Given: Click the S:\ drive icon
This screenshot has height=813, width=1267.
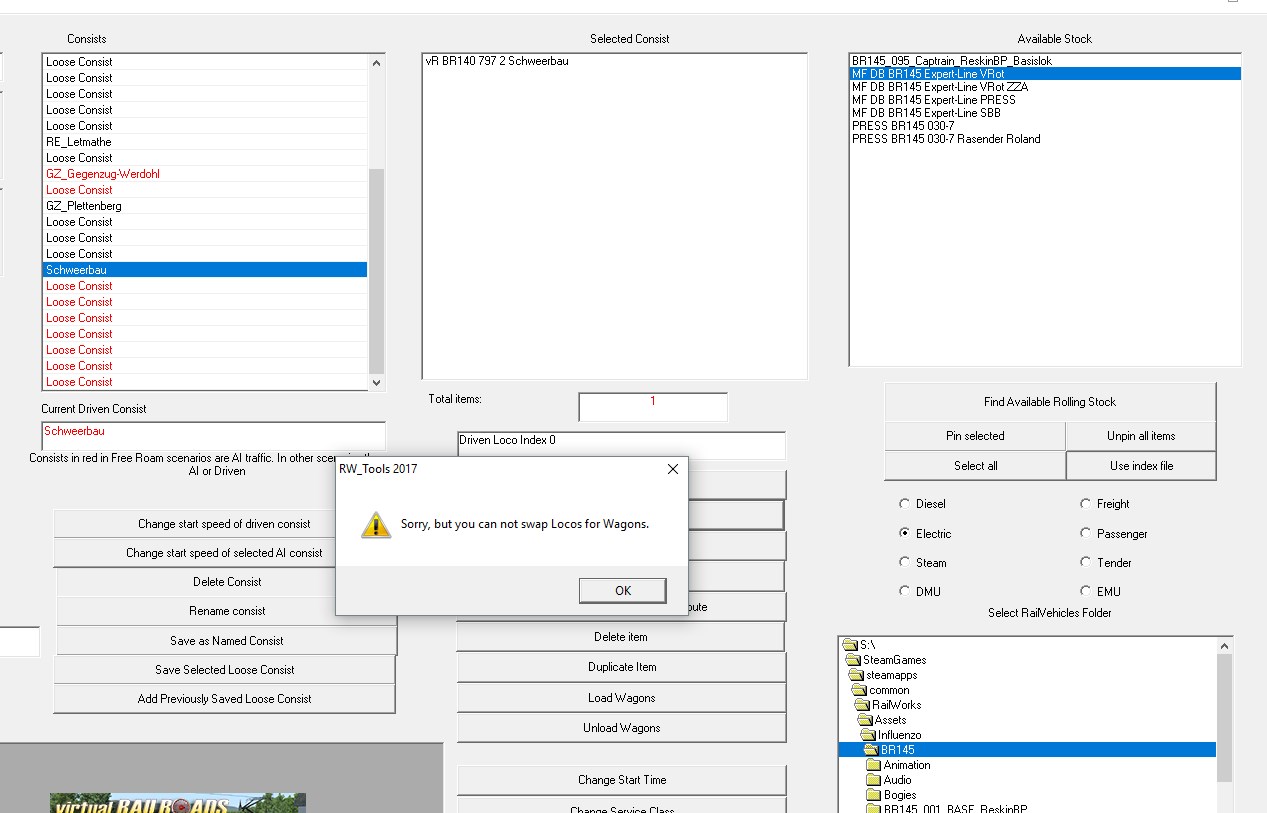Looking at the screenshot, I should click(x=850, y=645).
